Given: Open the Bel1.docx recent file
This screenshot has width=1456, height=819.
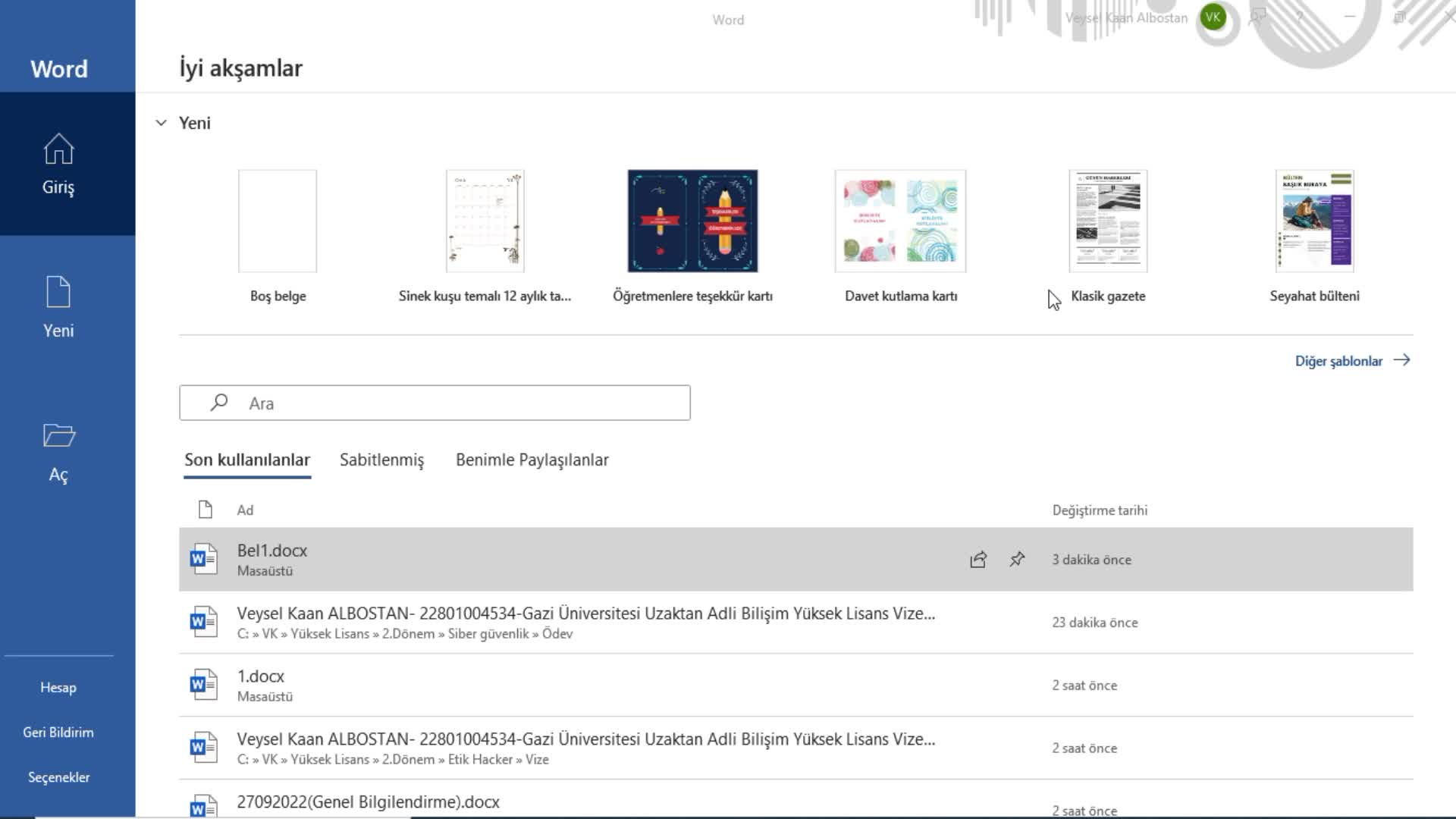Looking at the screenshot, I should pos(795,560).
